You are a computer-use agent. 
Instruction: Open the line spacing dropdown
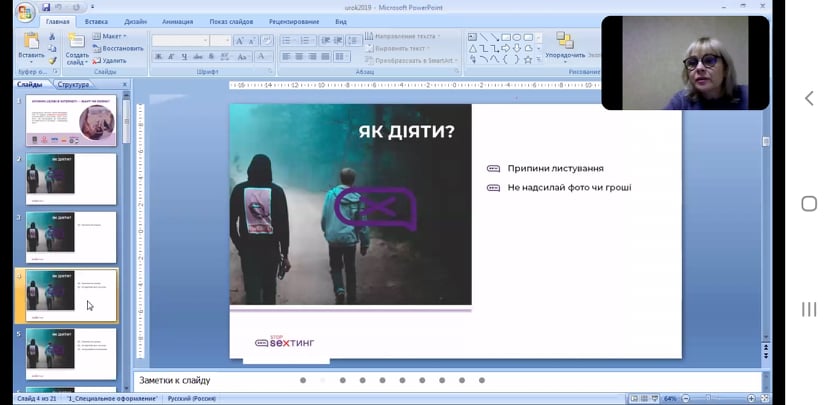pyautogui.click(x=354, y=40)
